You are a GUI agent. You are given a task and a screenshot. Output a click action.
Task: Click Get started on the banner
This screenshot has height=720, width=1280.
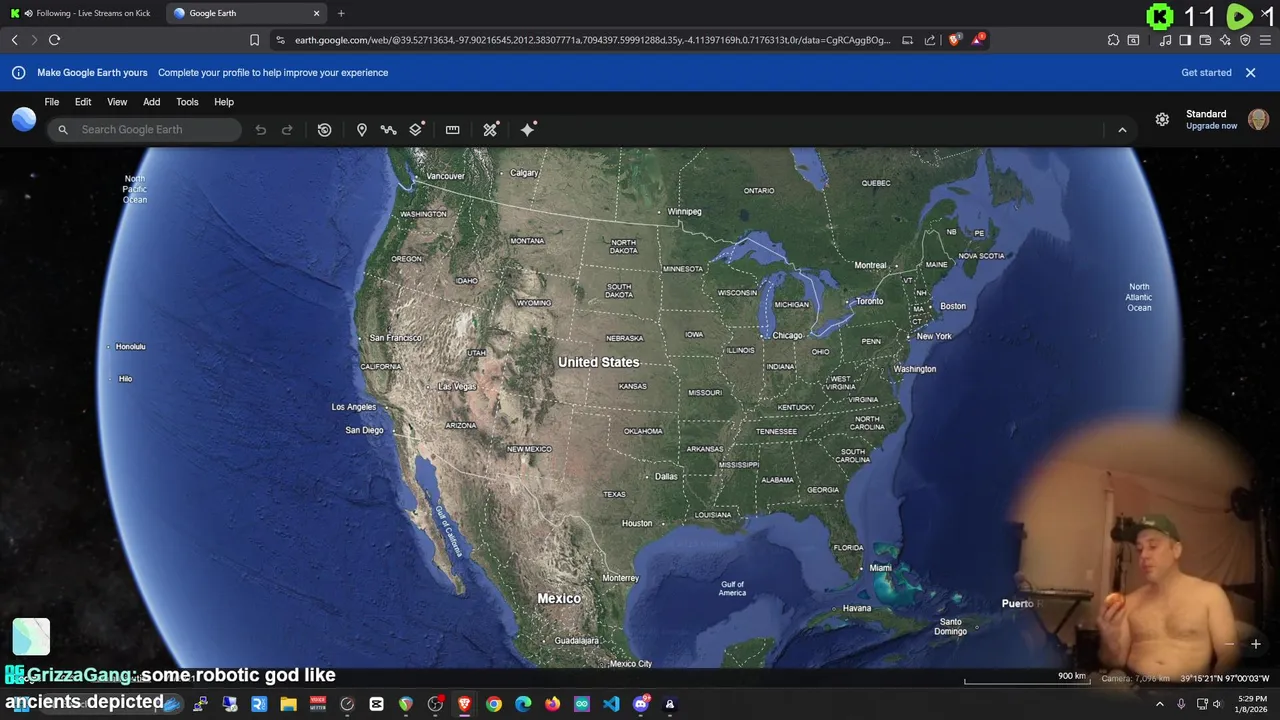coord(1206,72)
